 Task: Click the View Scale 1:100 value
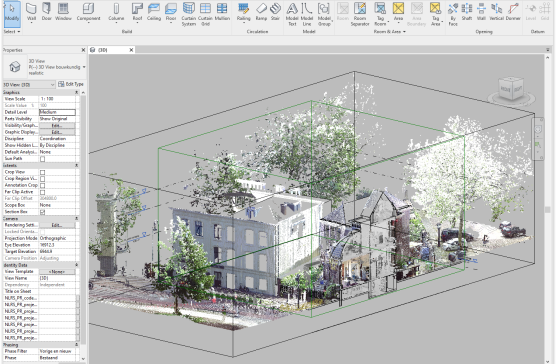point(57,99)
